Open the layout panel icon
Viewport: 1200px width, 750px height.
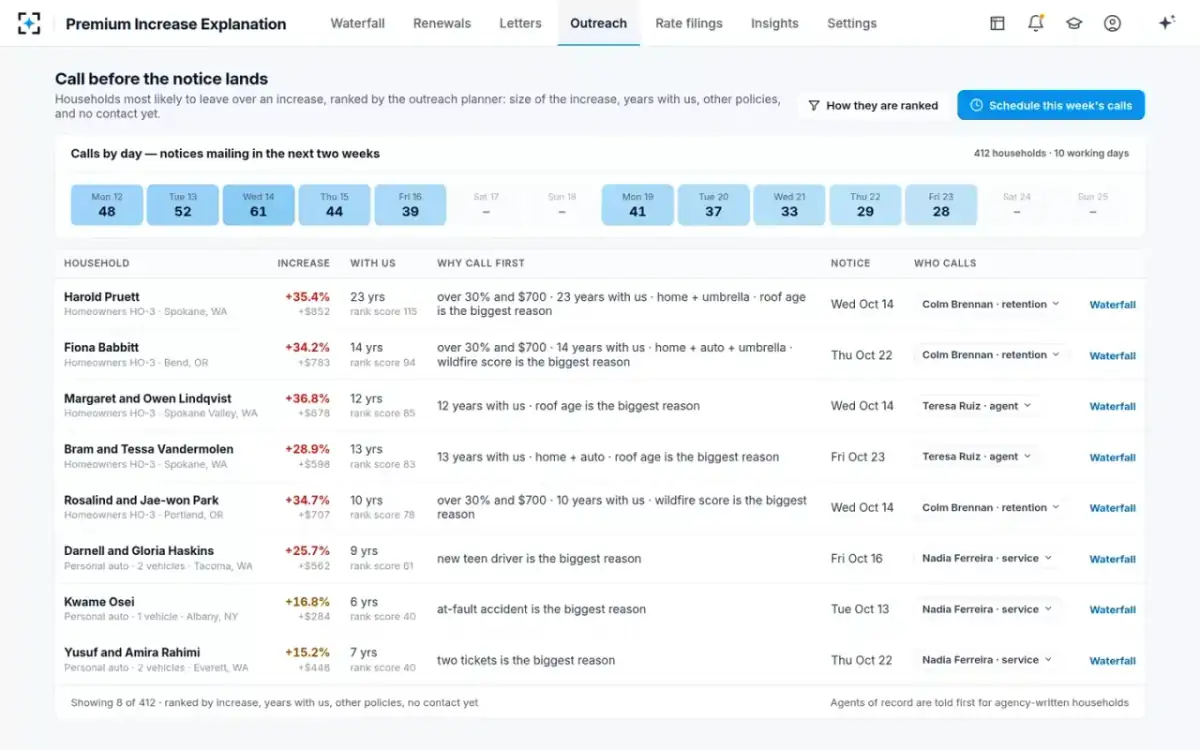pos(997,23)
